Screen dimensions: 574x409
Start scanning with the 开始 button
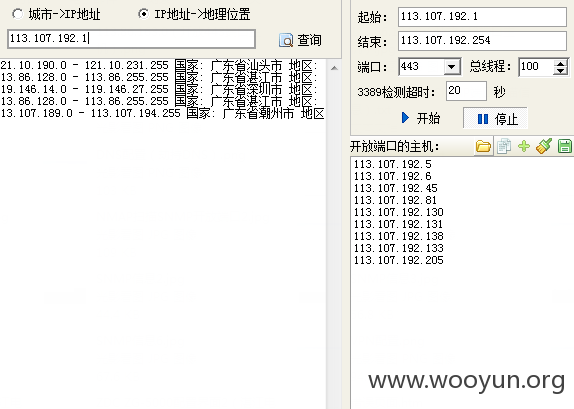(421, 118)
